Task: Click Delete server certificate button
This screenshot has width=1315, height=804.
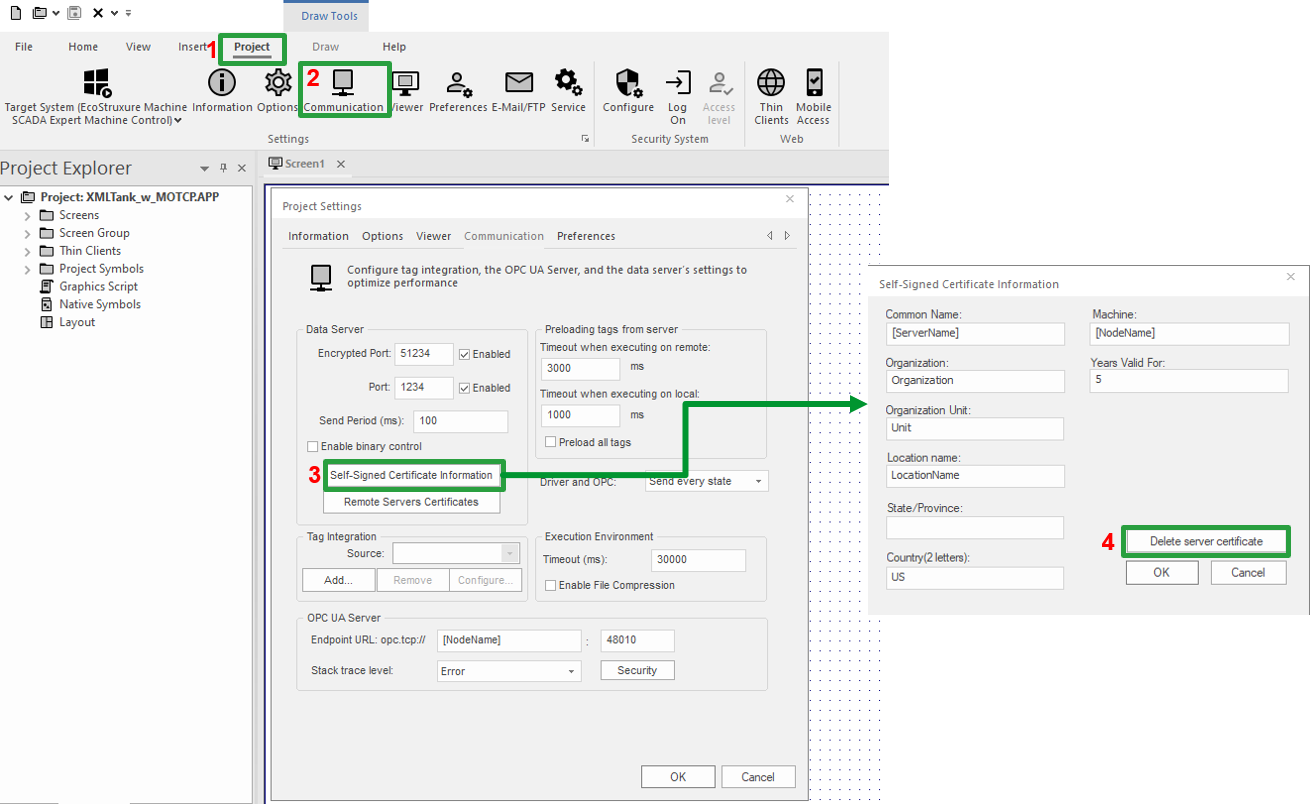Action: coord(1206,541)
